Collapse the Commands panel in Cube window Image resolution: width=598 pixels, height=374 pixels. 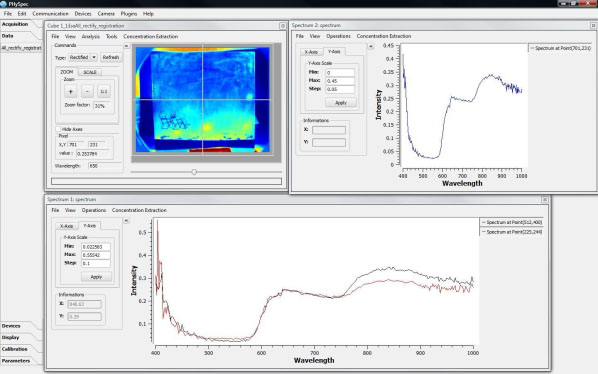(126, 46)
